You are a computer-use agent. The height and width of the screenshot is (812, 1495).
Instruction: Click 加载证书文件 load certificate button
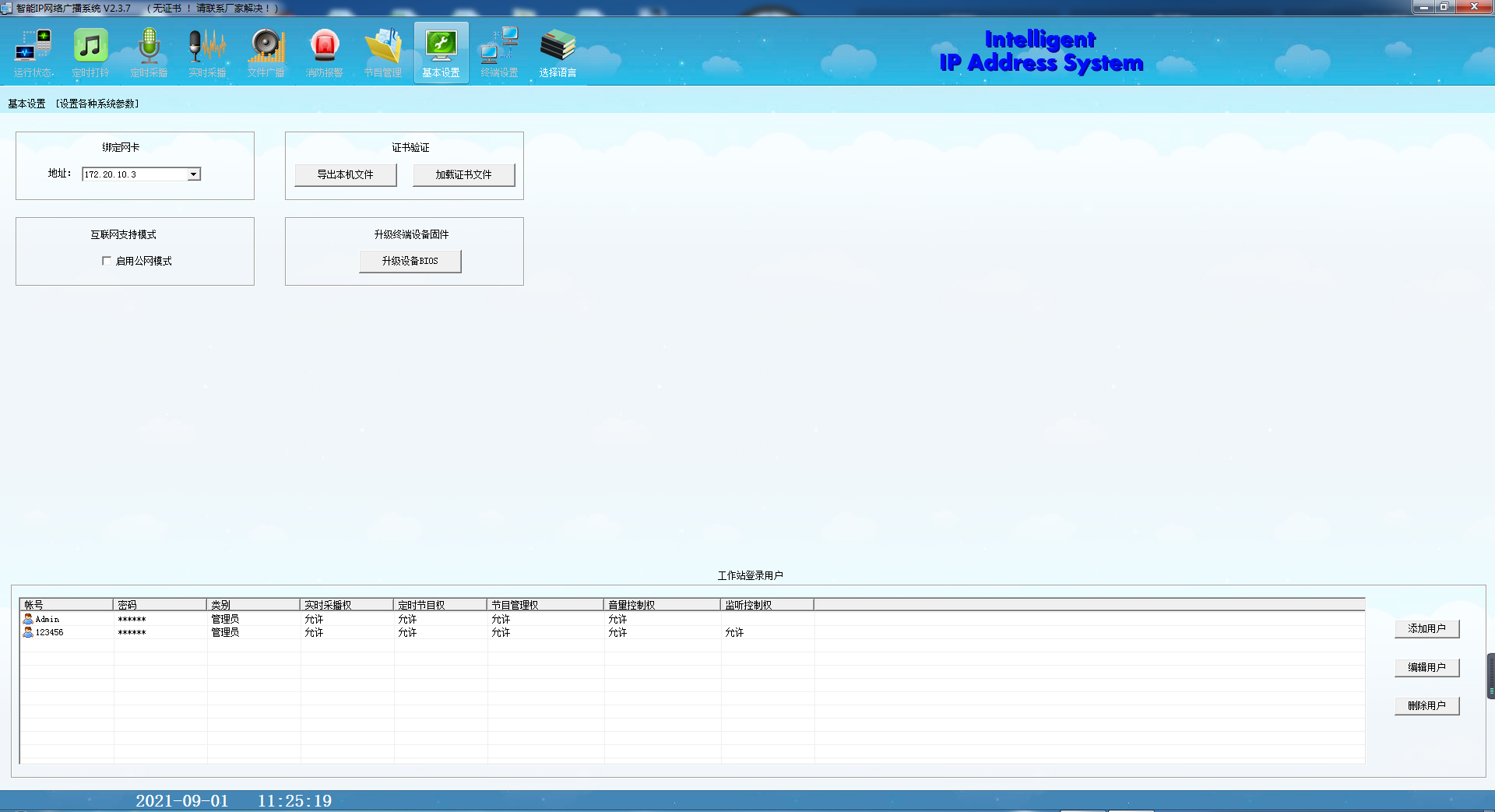[463, 174]
